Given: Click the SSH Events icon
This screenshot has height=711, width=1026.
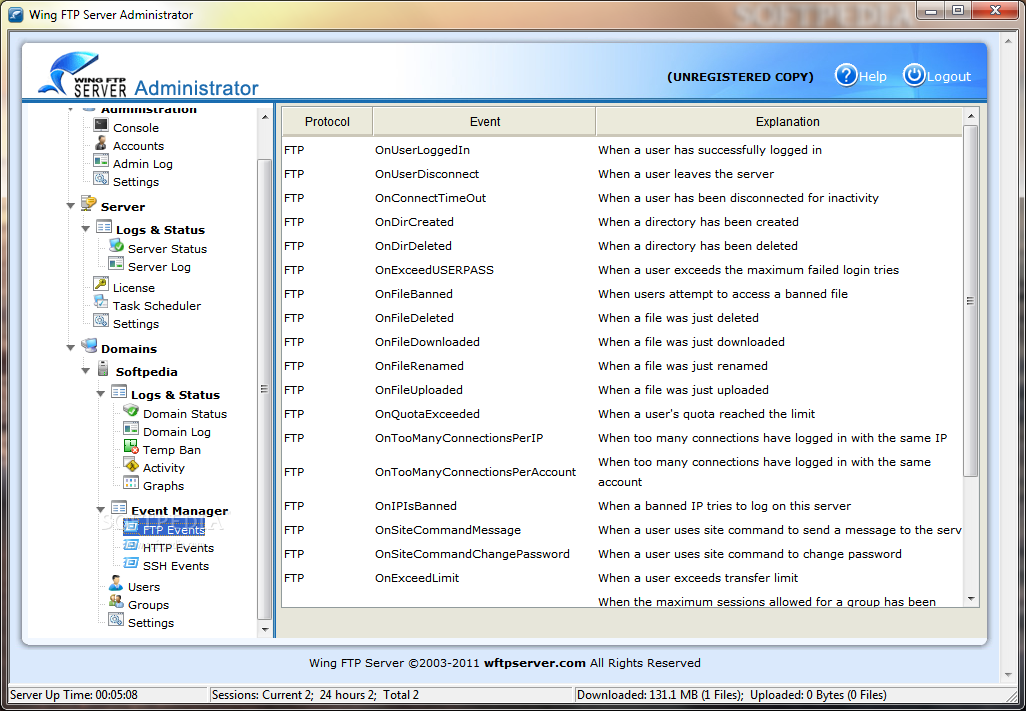Looking at the screenshot, I should [x=131, y=563].
